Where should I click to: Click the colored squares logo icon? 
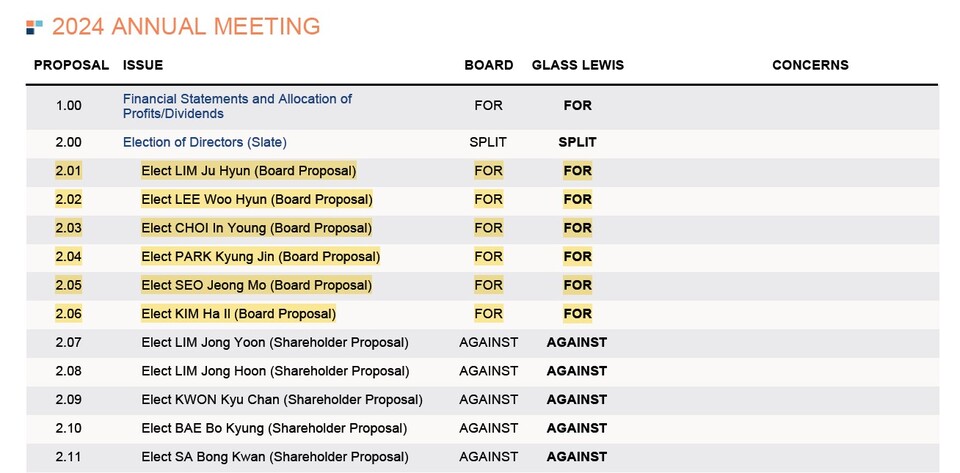tap(34, 27)
